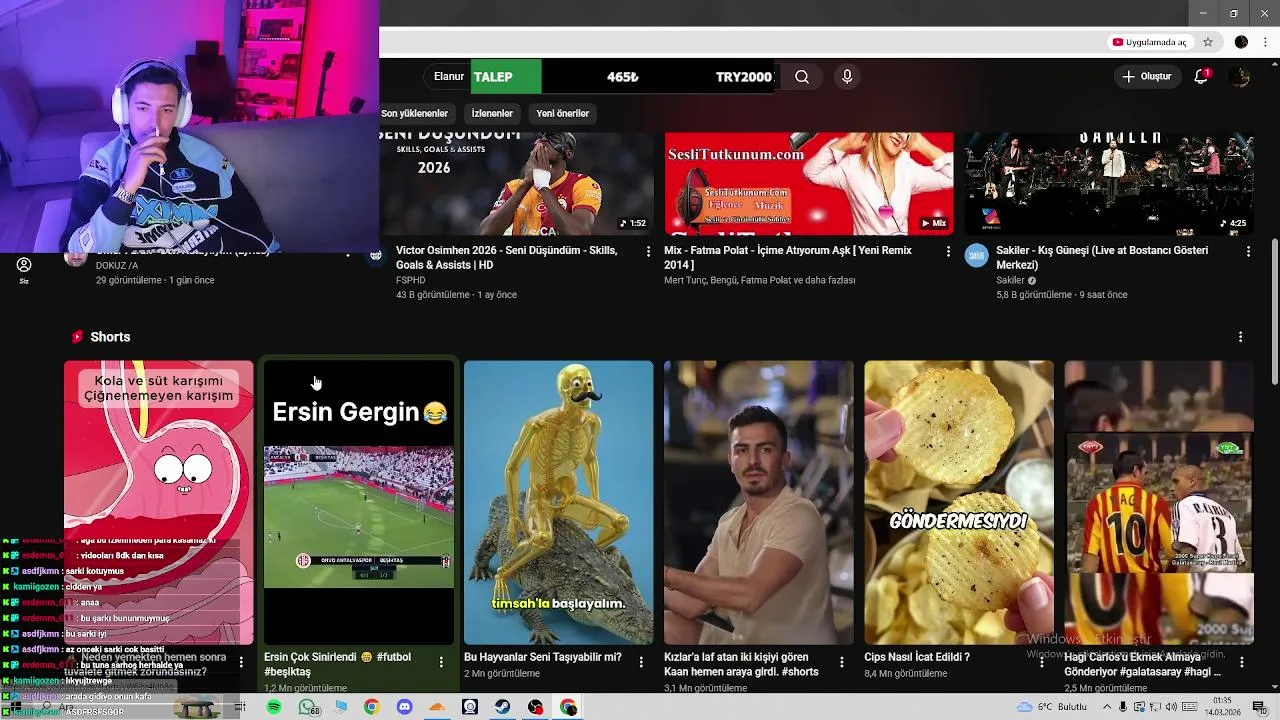This screenshot has height=720, width=1280.
Task: Open options for Victor Osimhen 2026 video
Action: point(648,251)
